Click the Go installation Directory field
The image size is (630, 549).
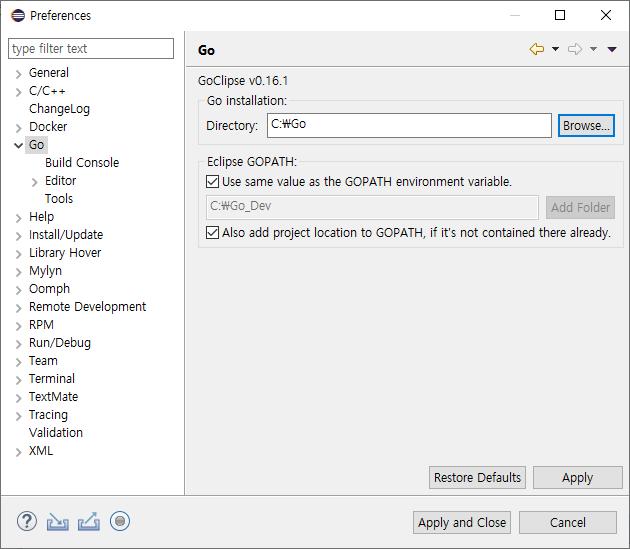pos(409,125)
